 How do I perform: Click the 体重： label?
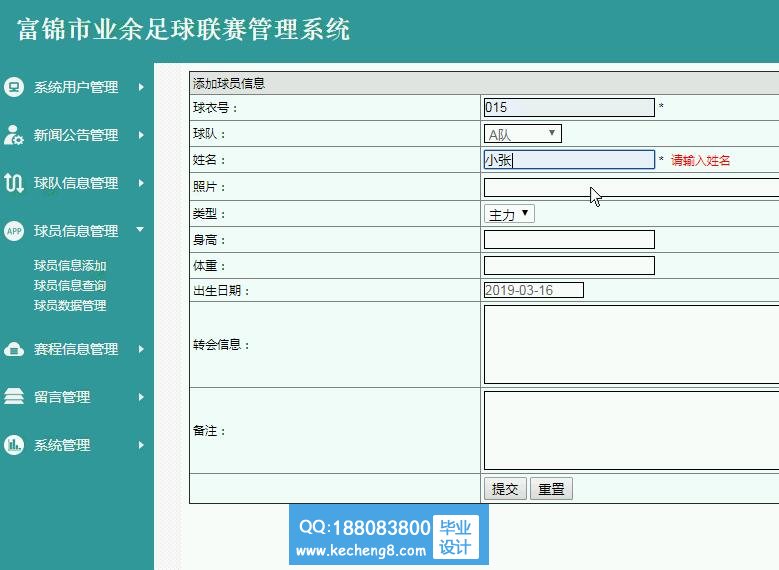pos(209,266)
